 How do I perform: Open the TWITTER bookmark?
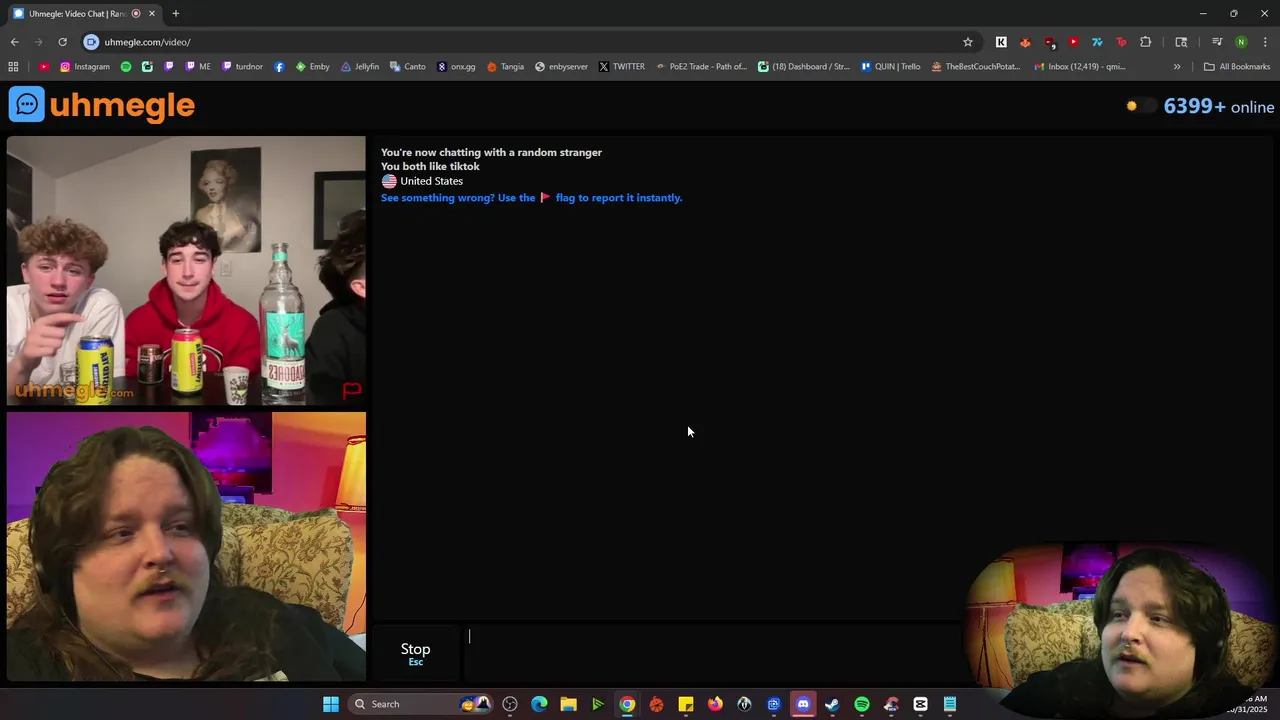pos(622,67)
